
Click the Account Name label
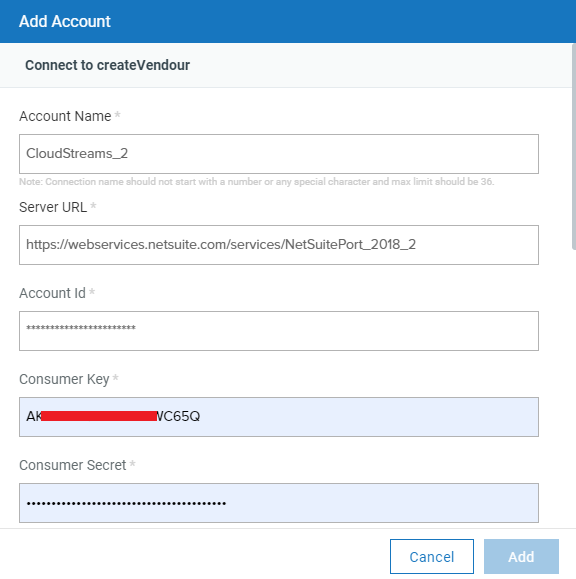[65, 116]
